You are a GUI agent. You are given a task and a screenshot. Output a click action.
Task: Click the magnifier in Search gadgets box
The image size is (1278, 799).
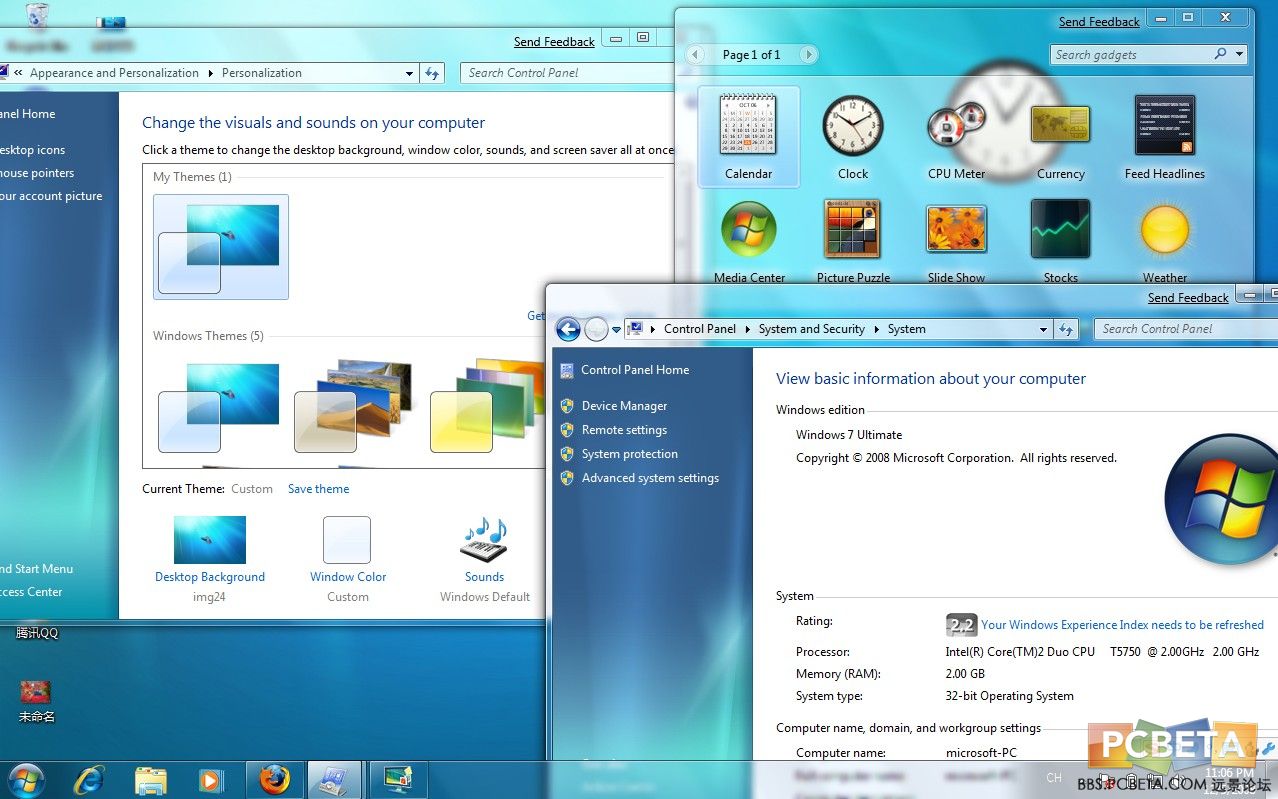1220,55
